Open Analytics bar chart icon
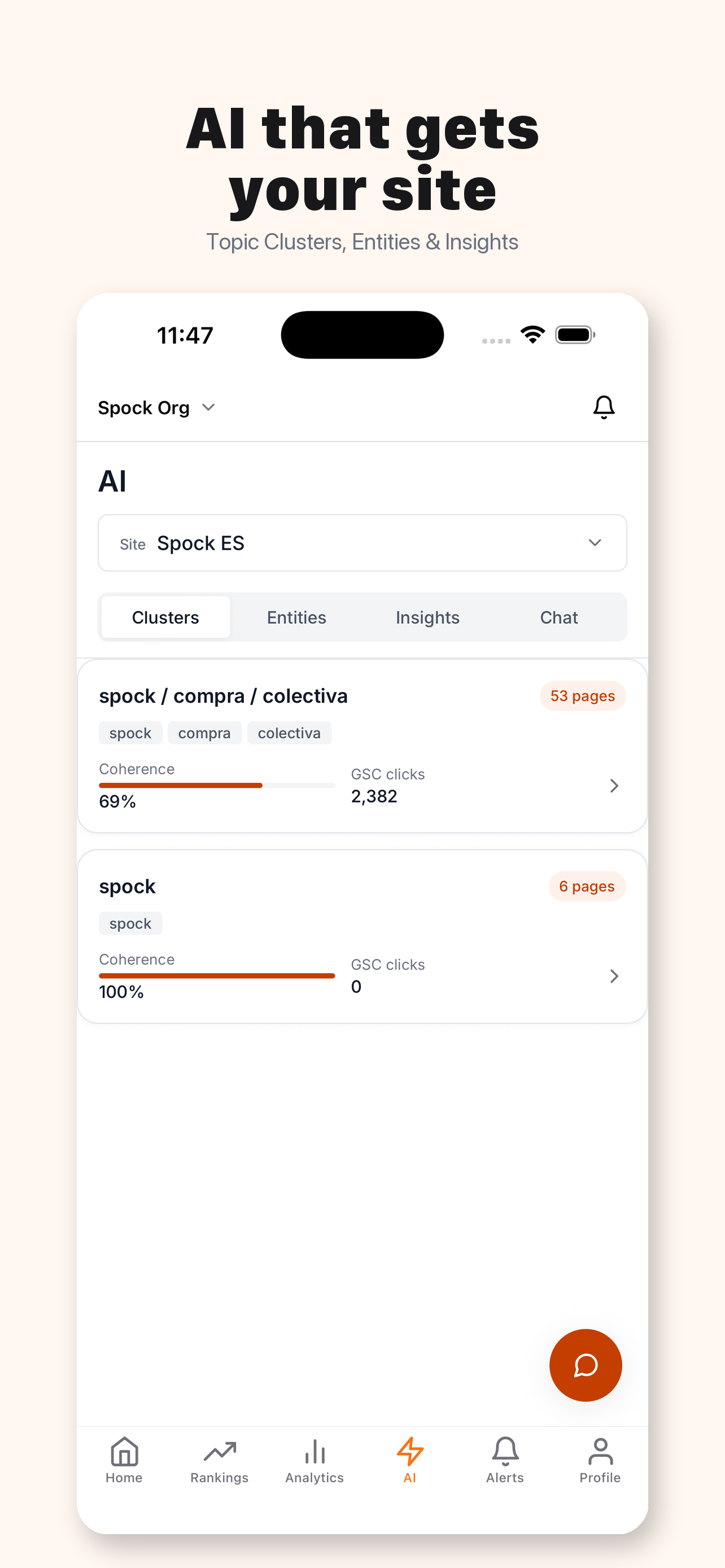725x1568 pixels. [315, 1460]
